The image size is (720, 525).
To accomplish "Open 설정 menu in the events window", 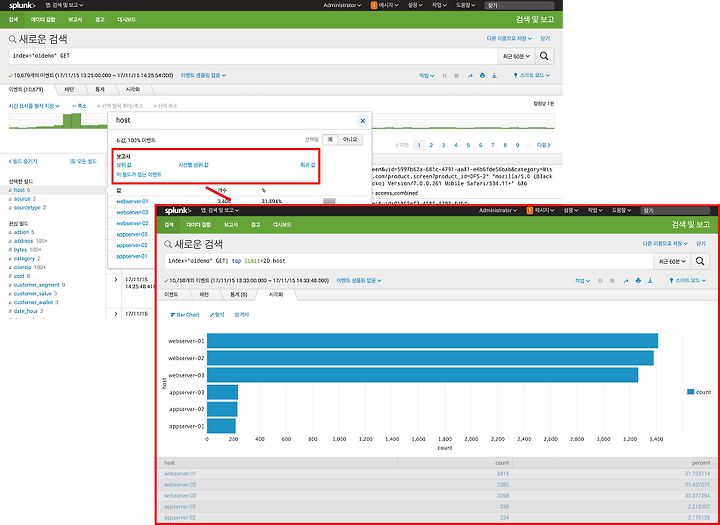I will coord(415,5).
